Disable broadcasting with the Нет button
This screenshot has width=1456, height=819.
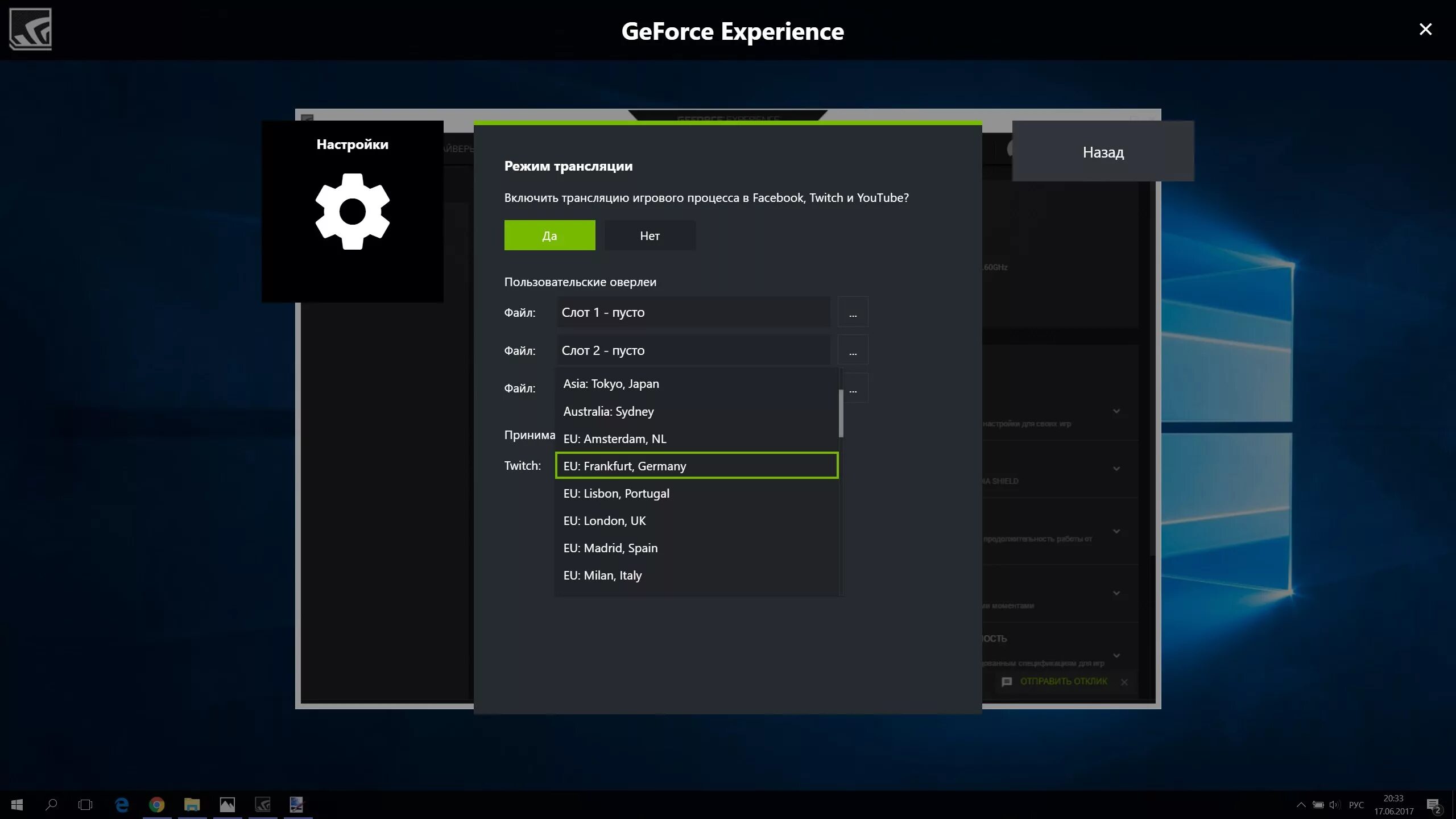pos(650,235)
